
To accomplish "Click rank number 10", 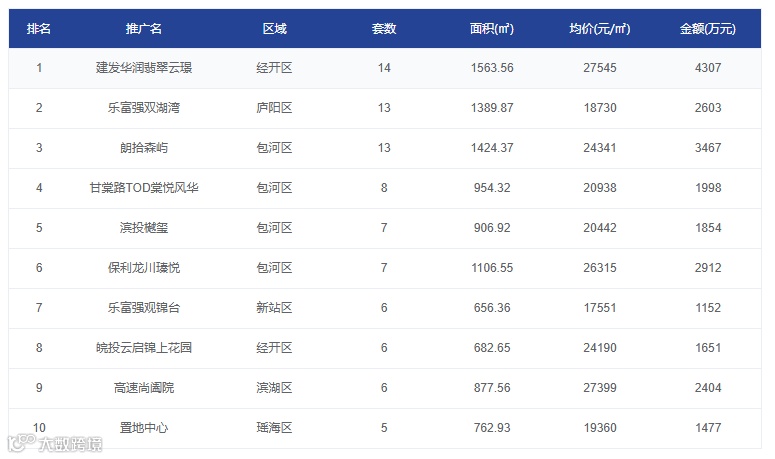I will [39, 428].
